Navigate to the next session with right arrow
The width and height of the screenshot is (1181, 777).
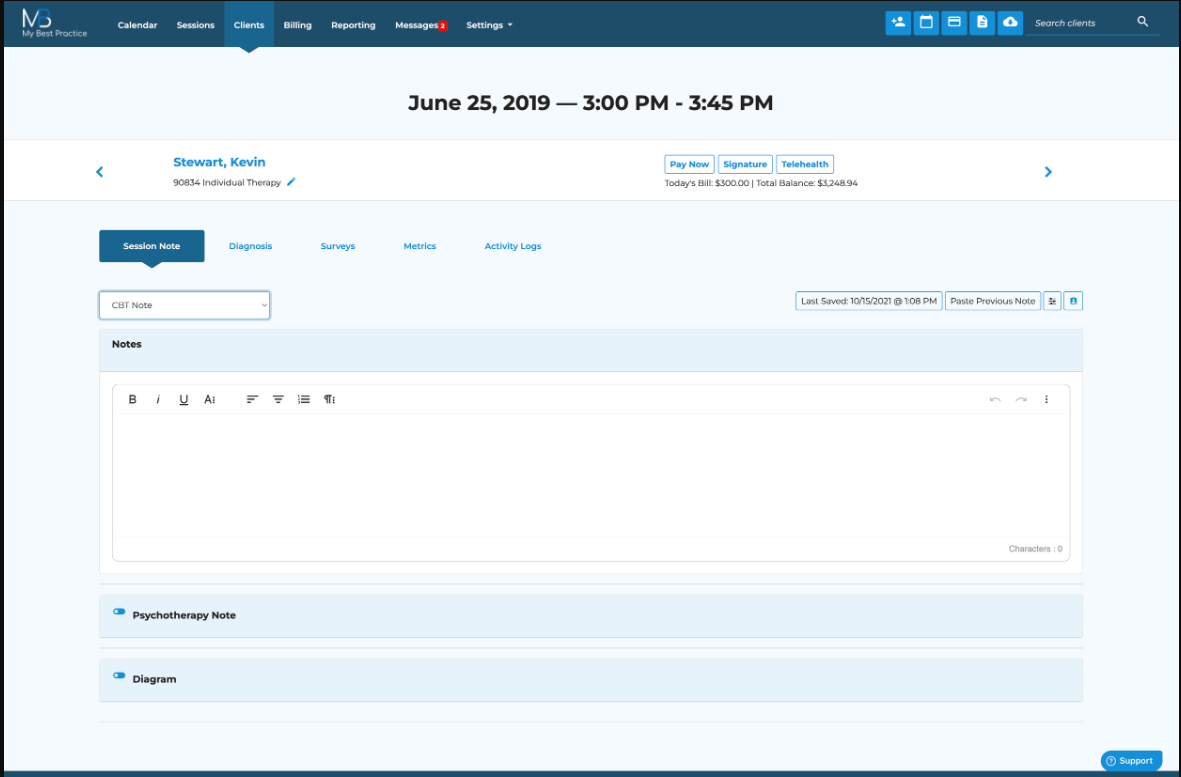[x=1048, y=171]
